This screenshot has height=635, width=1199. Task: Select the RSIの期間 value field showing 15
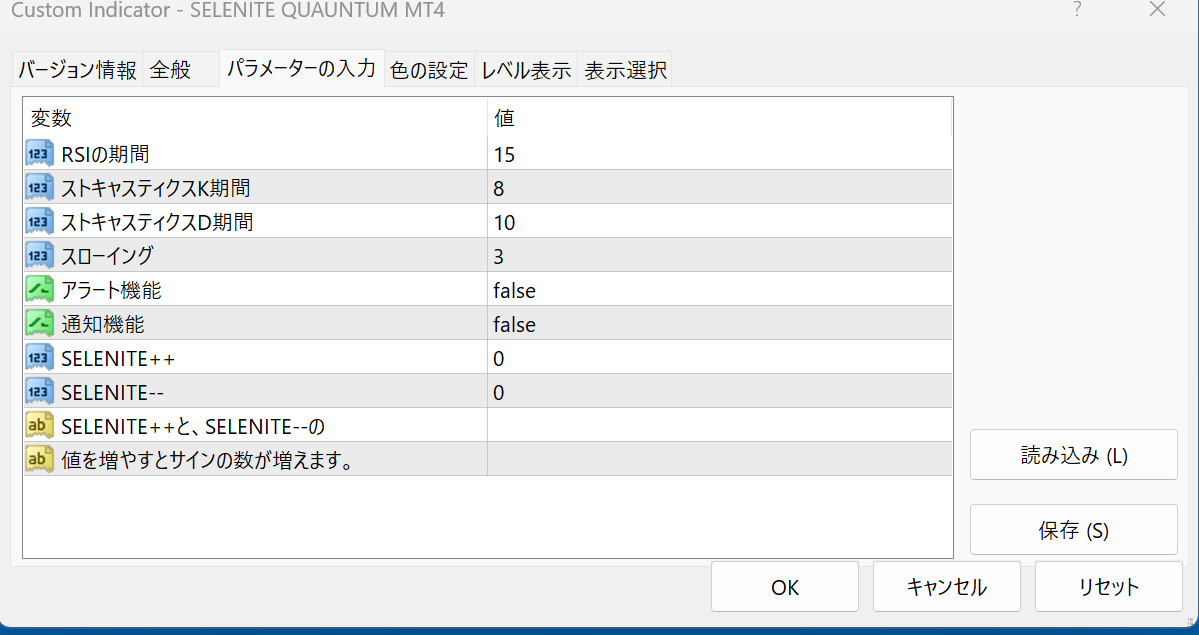tap(718, 154)
